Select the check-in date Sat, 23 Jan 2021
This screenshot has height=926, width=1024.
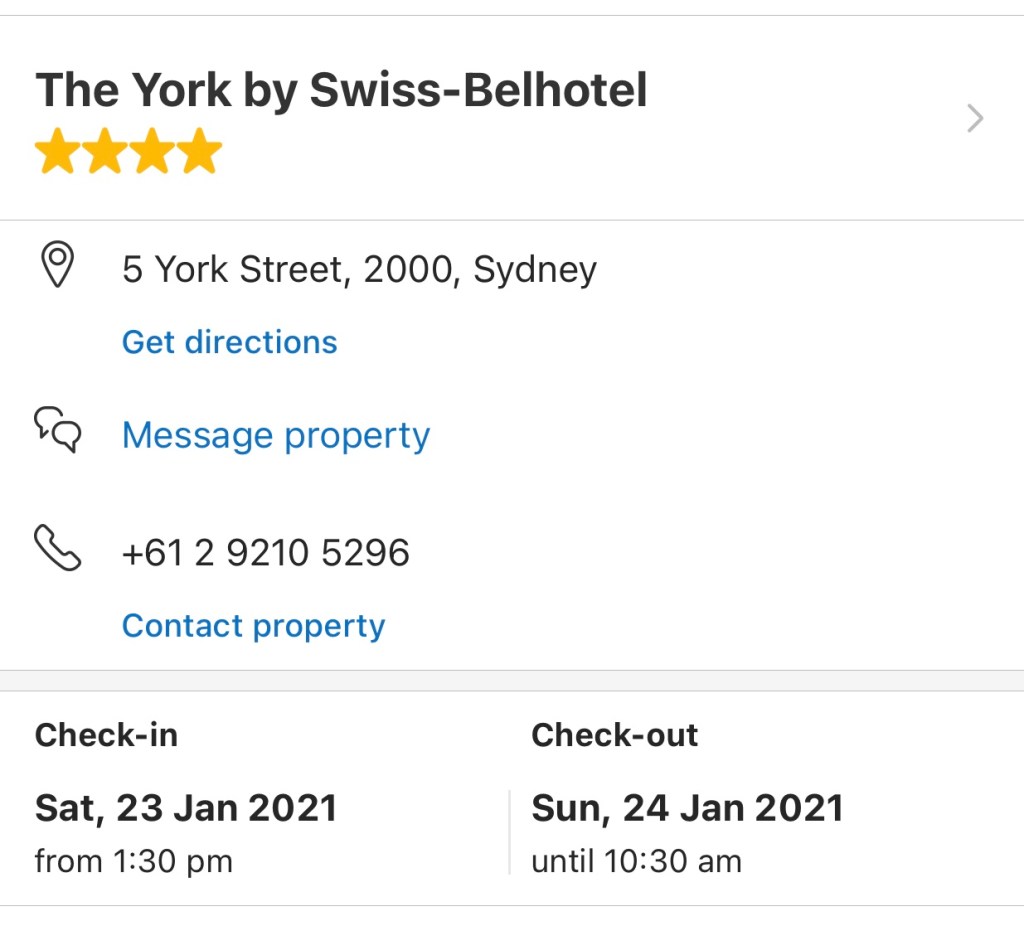point(186,808)
